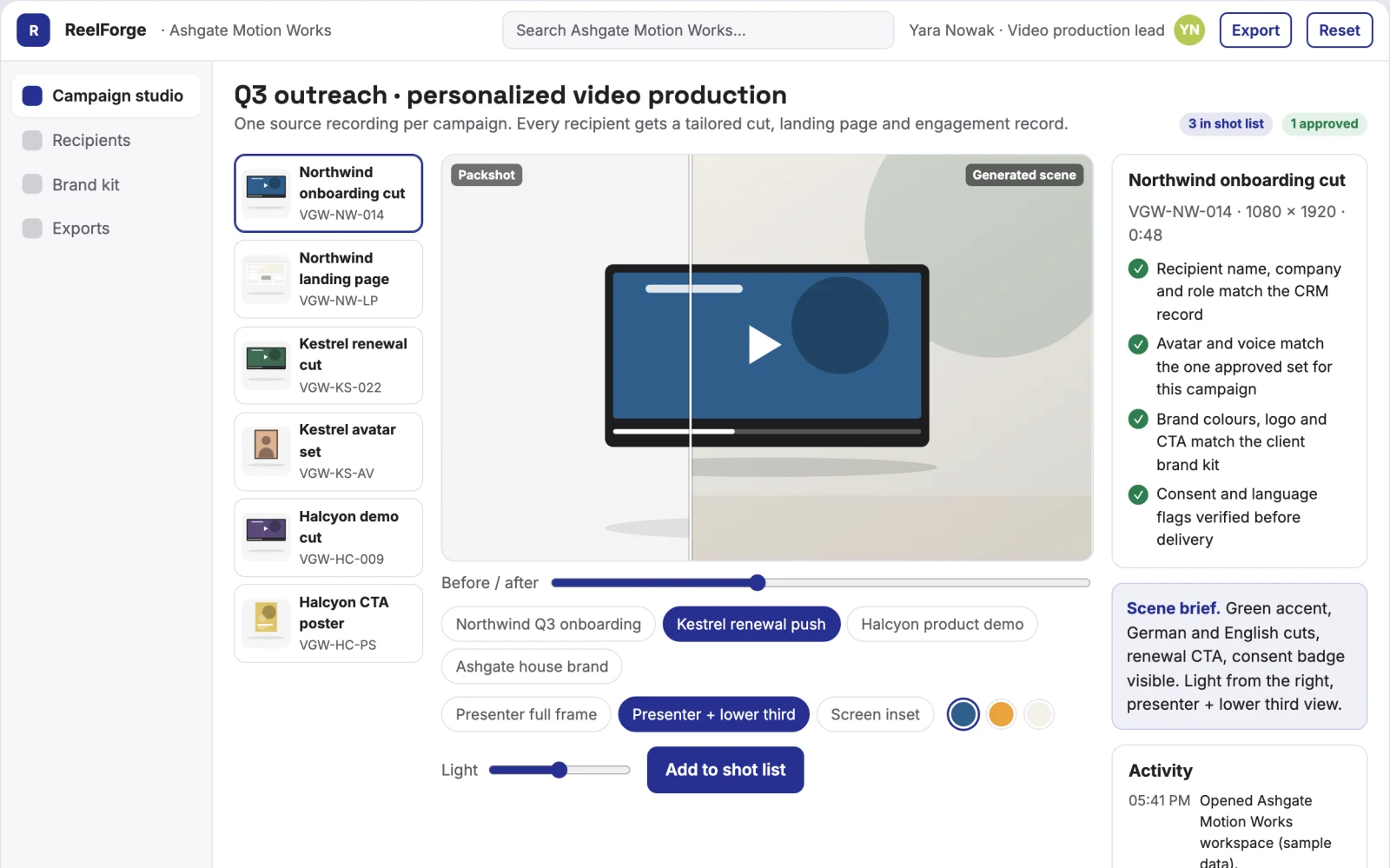Click the Before / after slider handle
Image resolution: width=1390 pixels, height=868 pixels.
point(758,583)
